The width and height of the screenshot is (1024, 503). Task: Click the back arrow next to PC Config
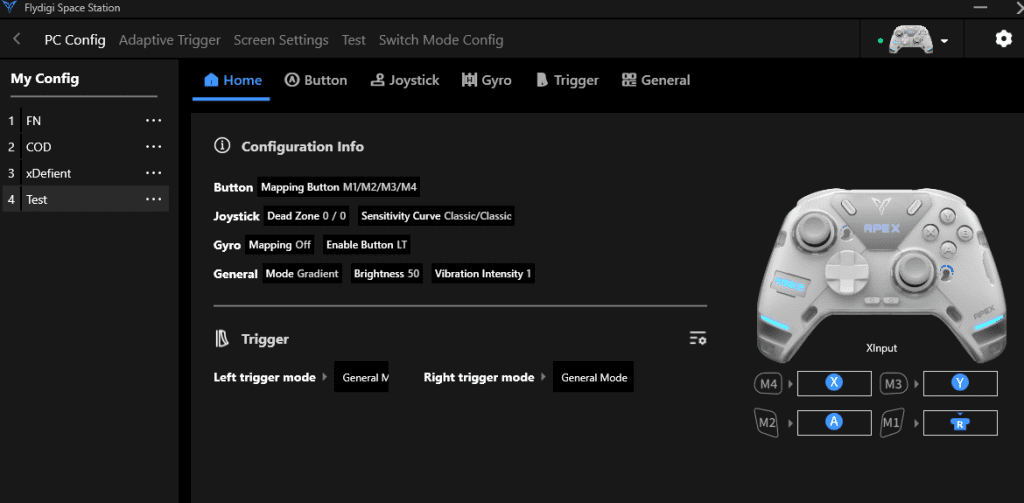(17, 40)
